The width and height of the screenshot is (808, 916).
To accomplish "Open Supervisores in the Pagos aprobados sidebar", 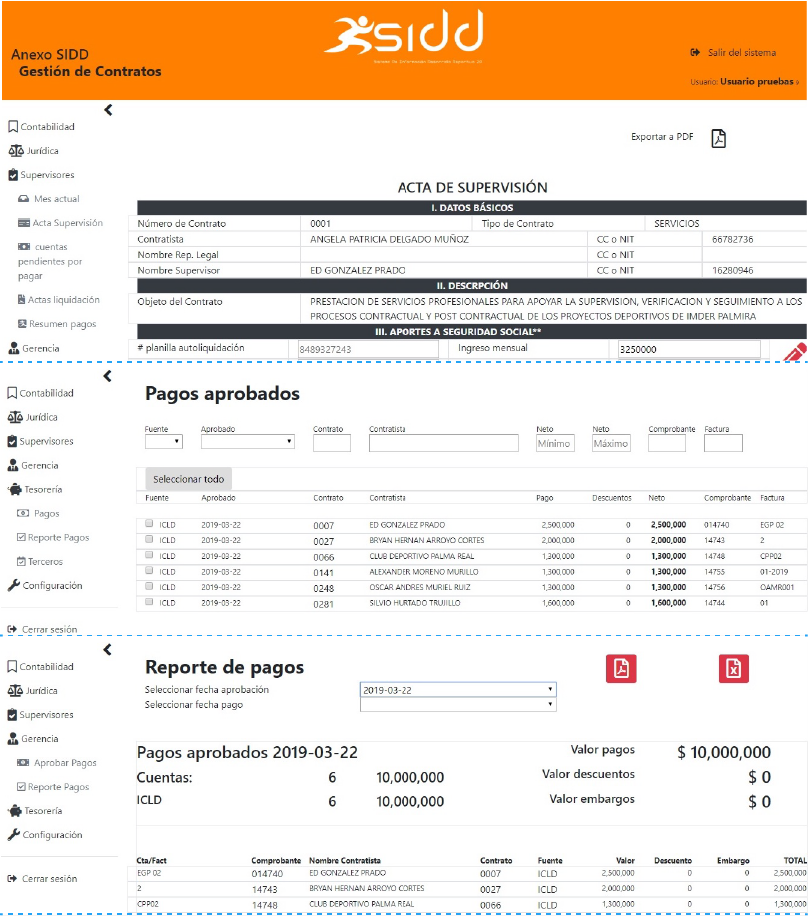I will (x=40, y=441).
